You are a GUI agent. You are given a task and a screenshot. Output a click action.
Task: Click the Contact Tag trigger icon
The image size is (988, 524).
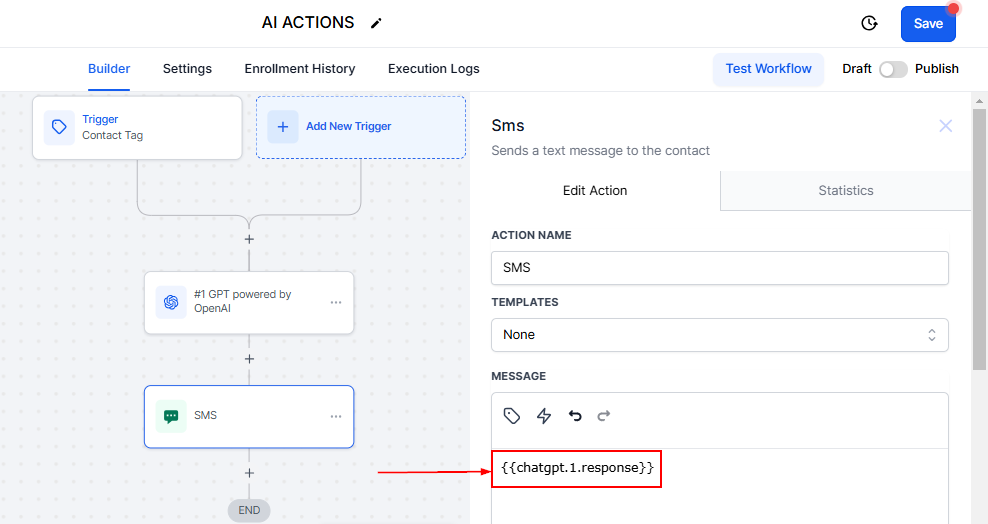59,127
